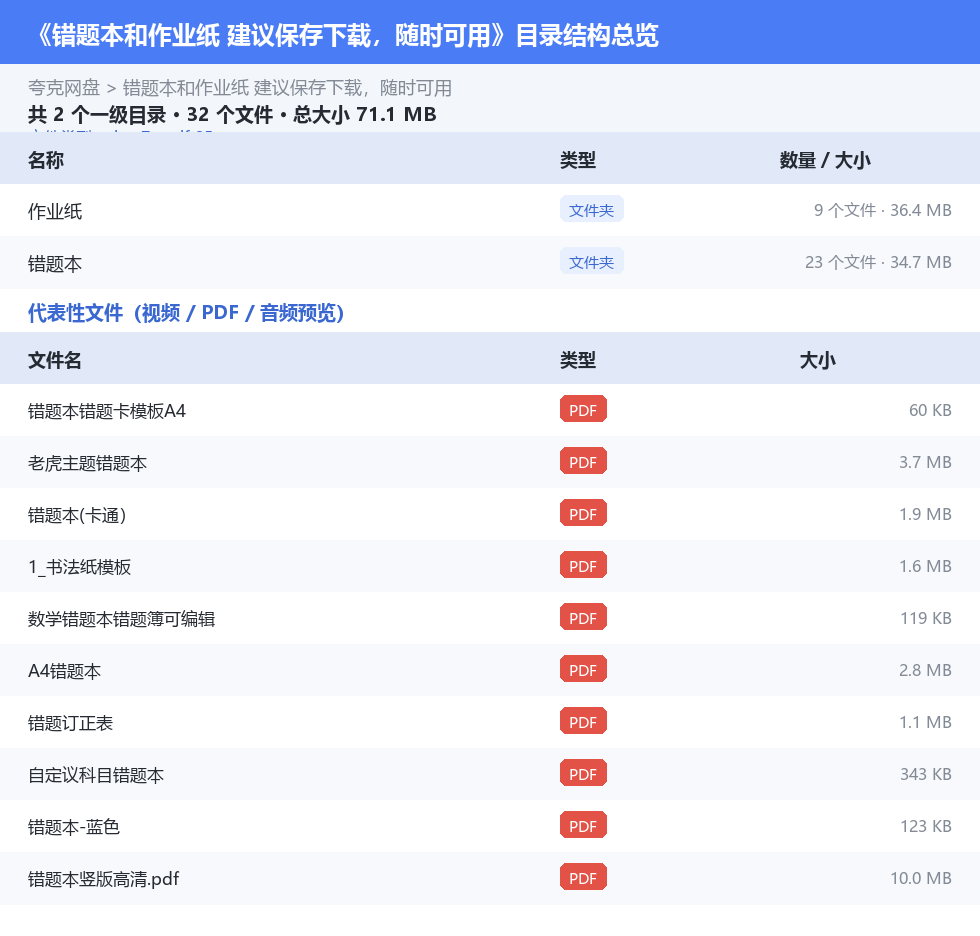The height and width of the screenshot is (936, 980).
Task: Click the 2.8 MB size cell
Action: click(925, 669)
